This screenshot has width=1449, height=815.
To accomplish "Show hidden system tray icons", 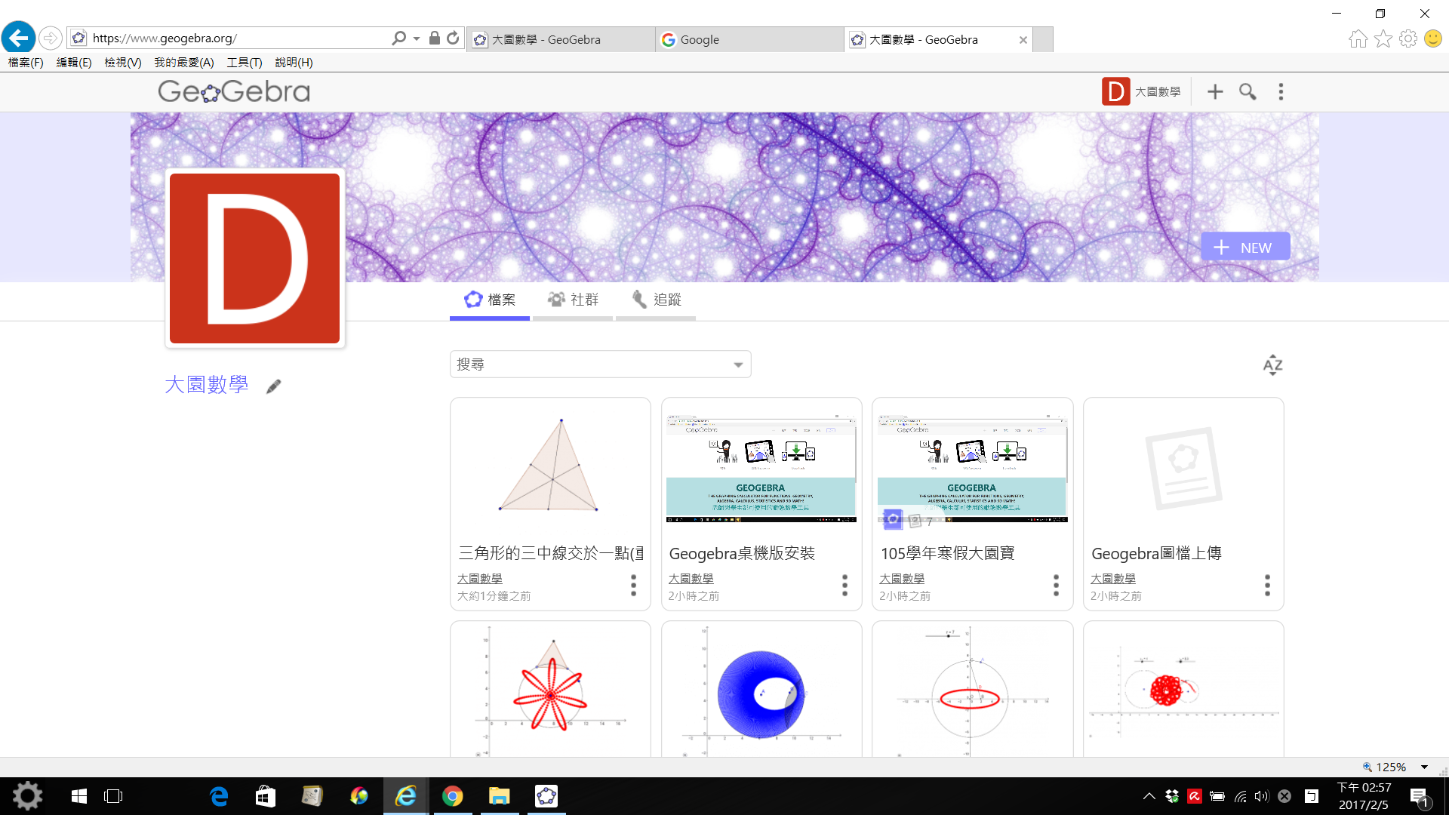I will pyautogui.click(x=1149, y=797).
